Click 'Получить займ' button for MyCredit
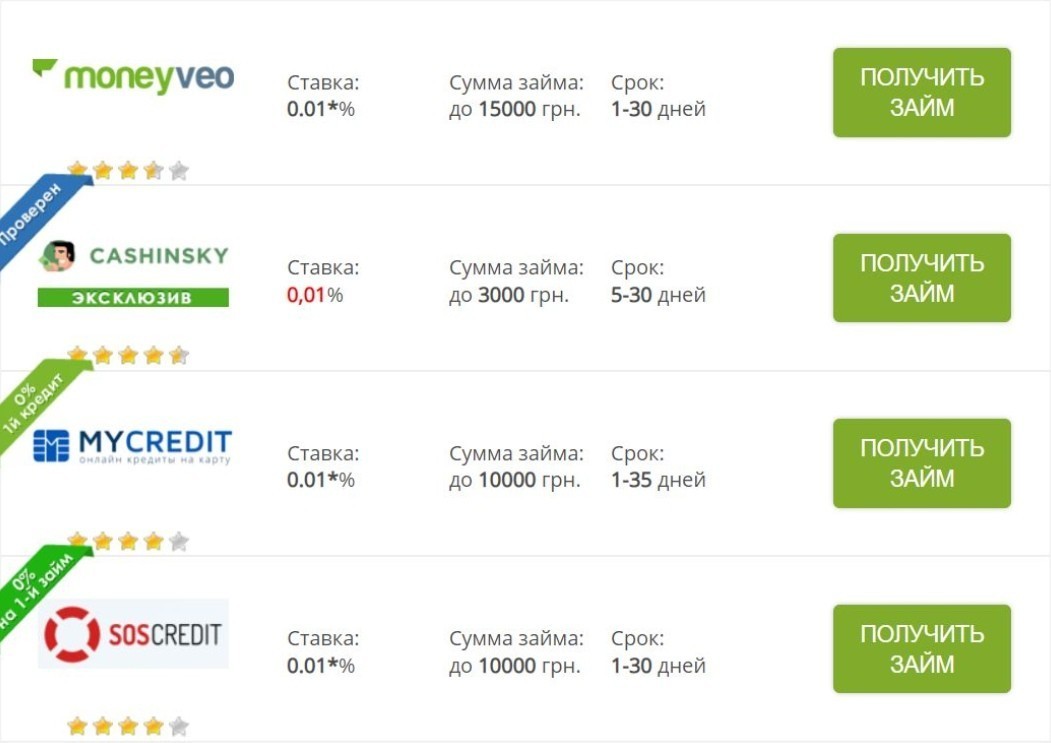Screen dimensions: 1051x743 tap(922, 463)
